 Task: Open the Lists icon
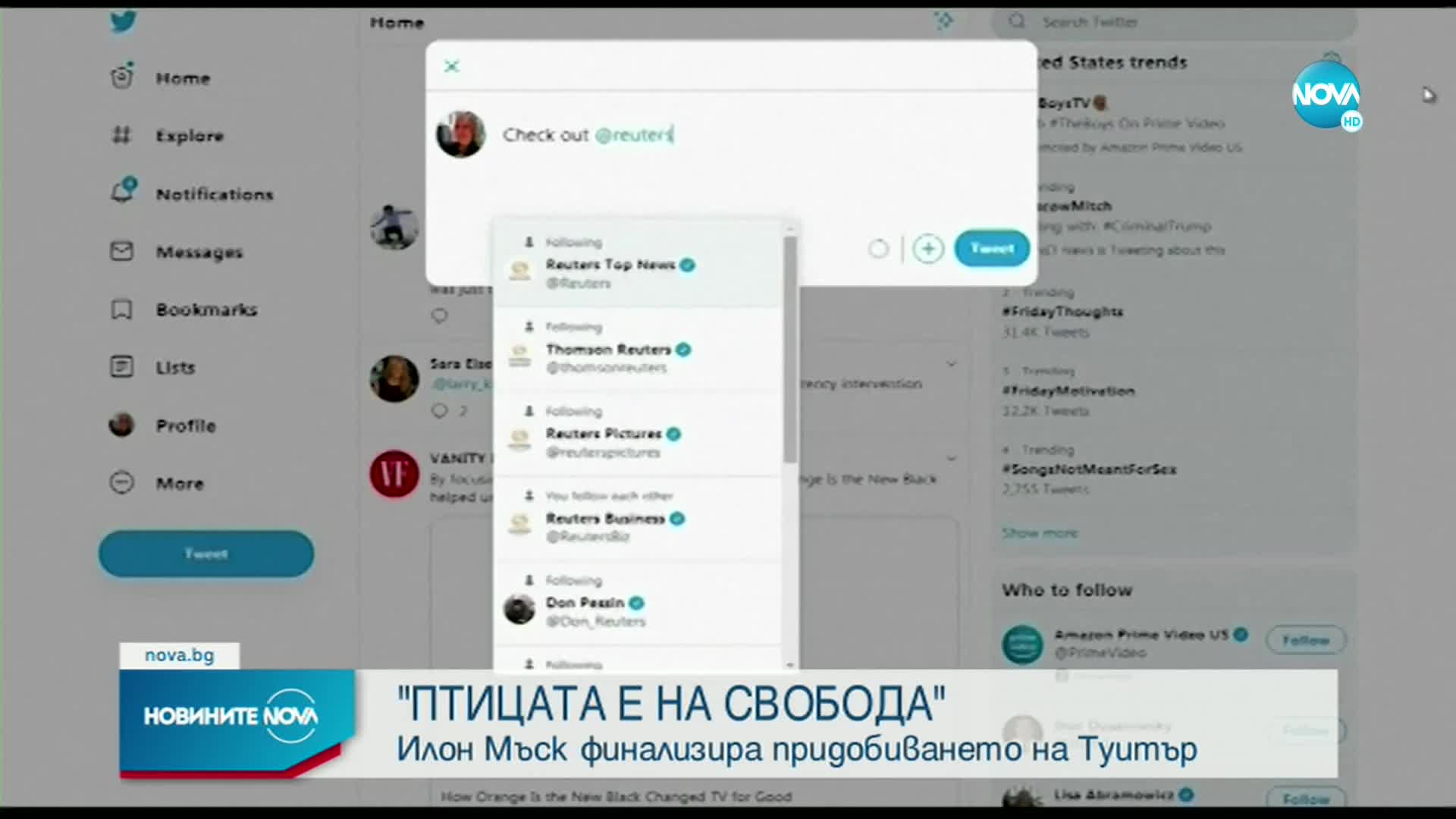[x=121, y=367]
